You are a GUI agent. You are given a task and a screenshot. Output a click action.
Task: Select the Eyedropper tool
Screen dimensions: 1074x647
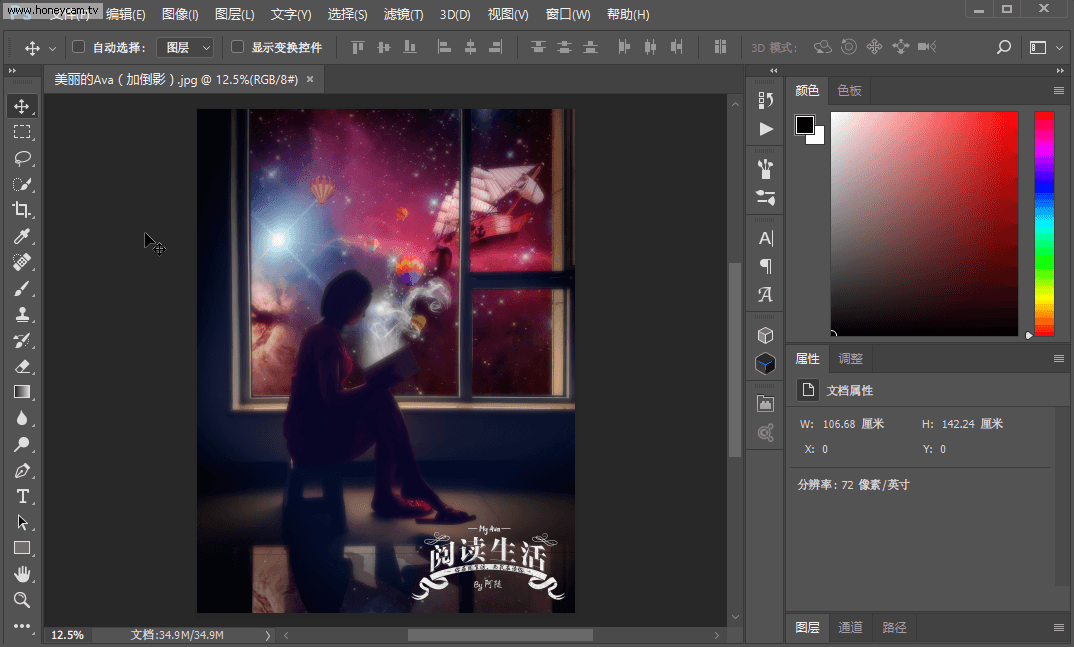tap(22, 236)
